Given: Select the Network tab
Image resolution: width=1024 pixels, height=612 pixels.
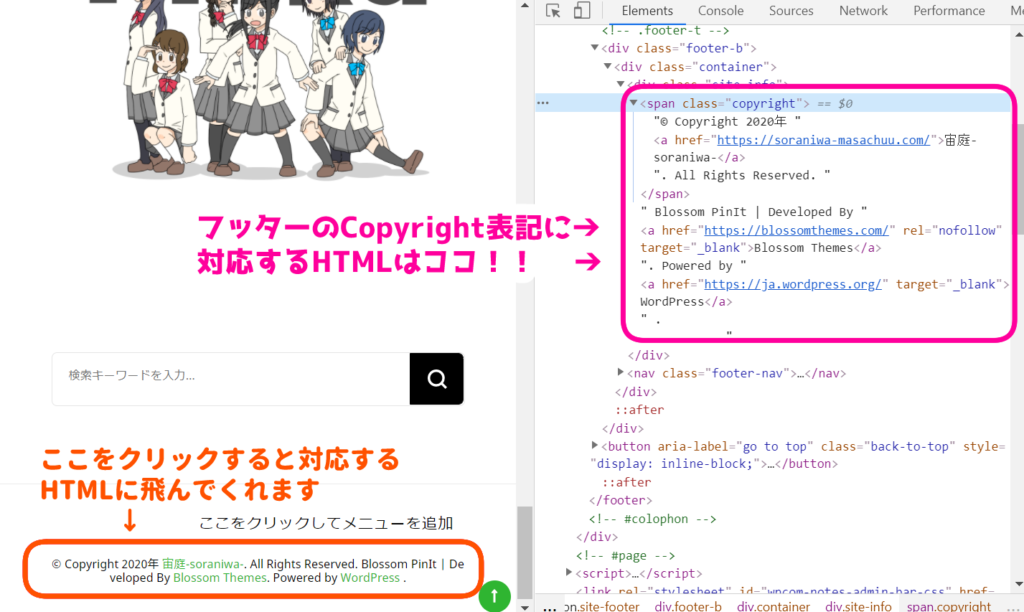Looking at the screenshot, I should click(x=863, y=11).
